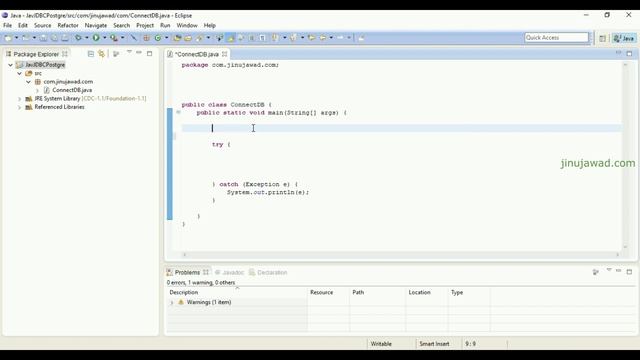The width and height of the screenshot is (640, 360).
Task: Maximize the Problems view panel
Action: [629, 271]
